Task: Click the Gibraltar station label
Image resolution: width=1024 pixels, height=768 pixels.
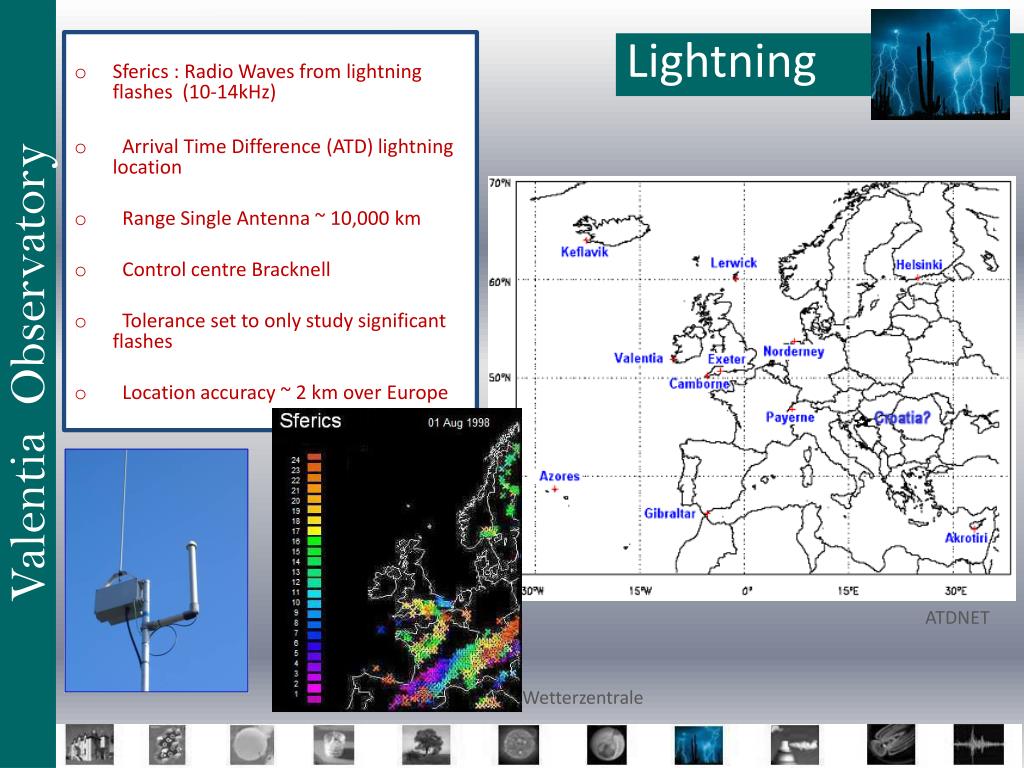Action: tap(669, 513)
